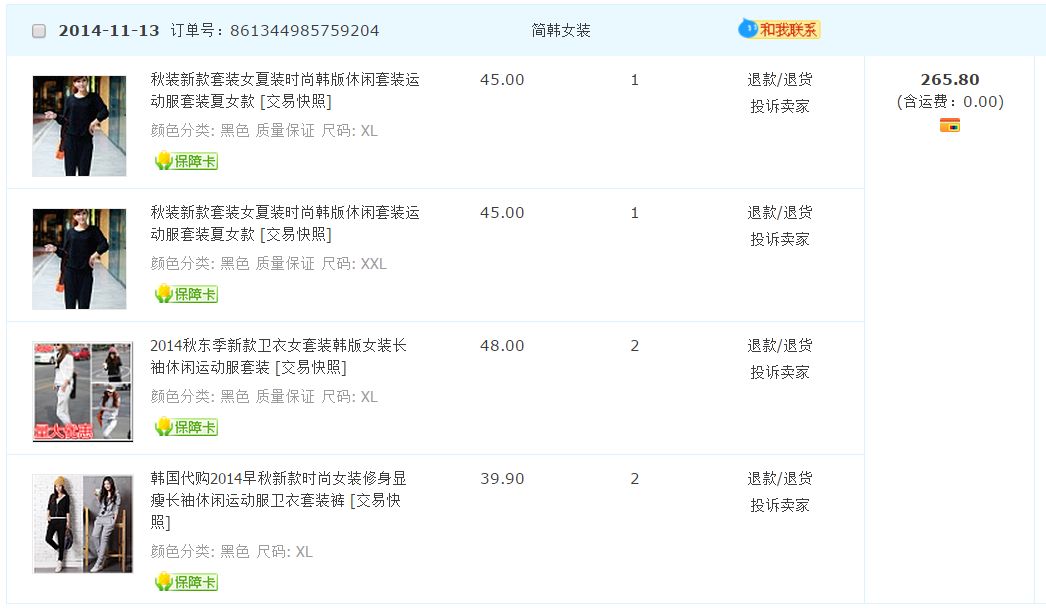Request 退款/退货 for the 39.90 item
Image resolution: width=1046 pixels, height=610 pixels.
779,479
